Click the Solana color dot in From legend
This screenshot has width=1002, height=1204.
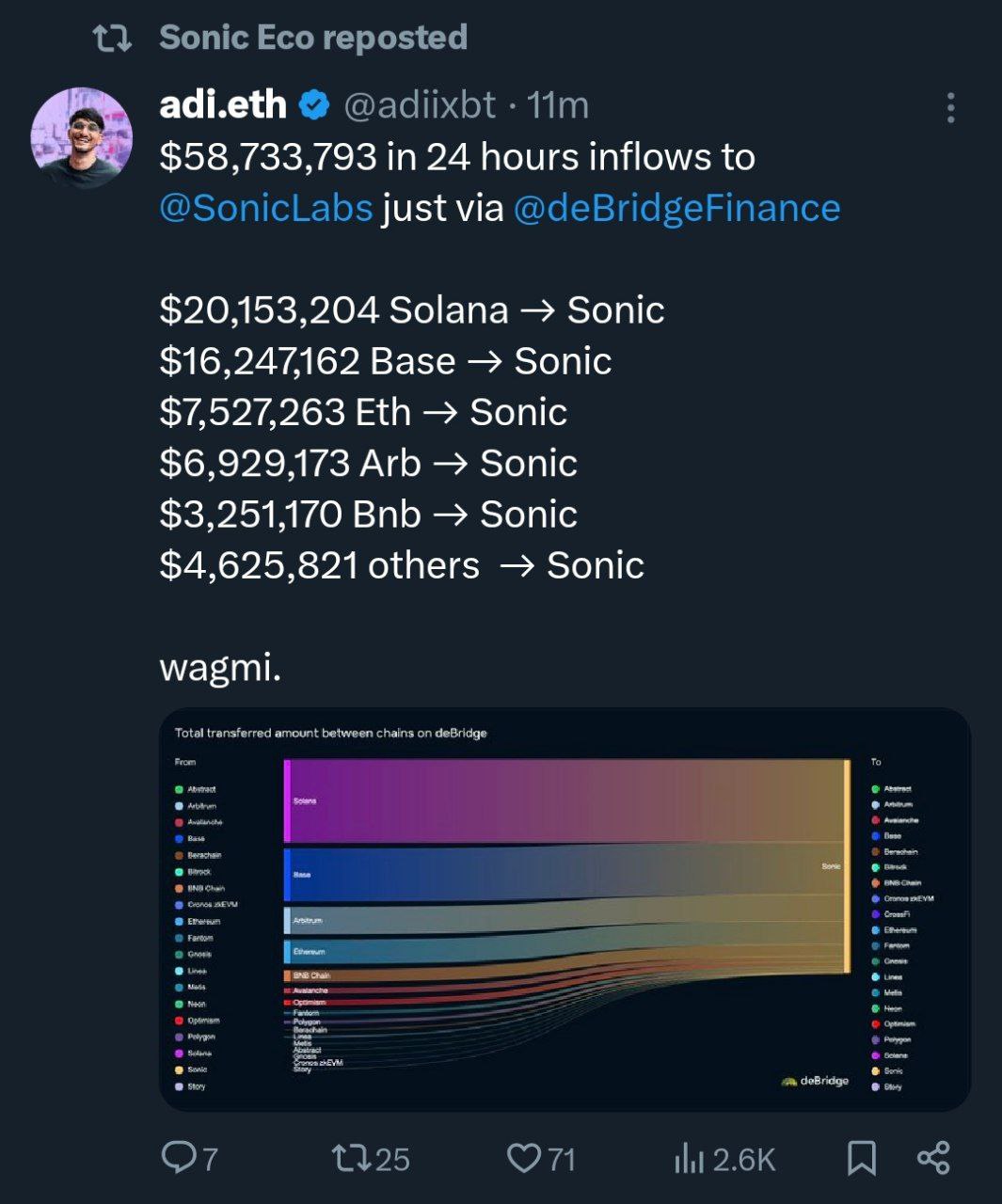pyautogui.click(x=179, y=1053)
